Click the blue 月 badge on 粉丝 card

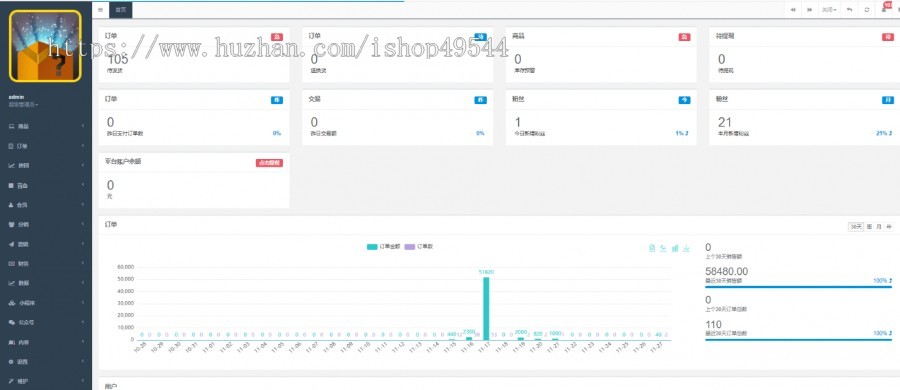point(887,100)
